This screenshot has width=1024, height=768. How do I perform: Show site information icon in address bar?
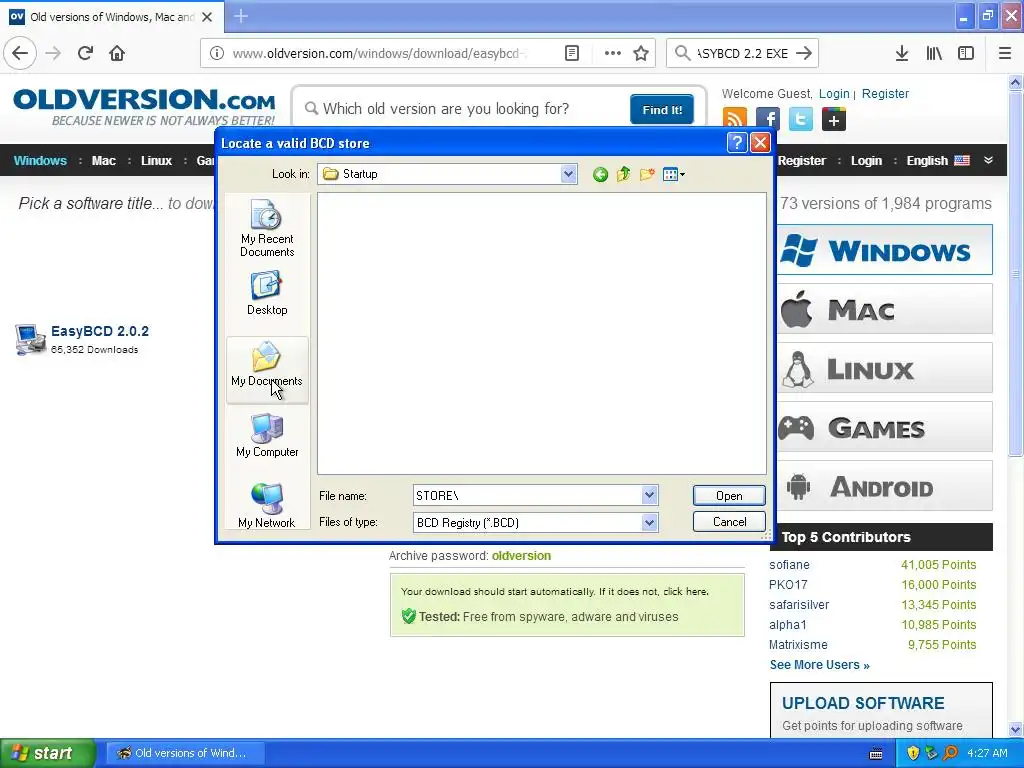(x=217, y=53)
